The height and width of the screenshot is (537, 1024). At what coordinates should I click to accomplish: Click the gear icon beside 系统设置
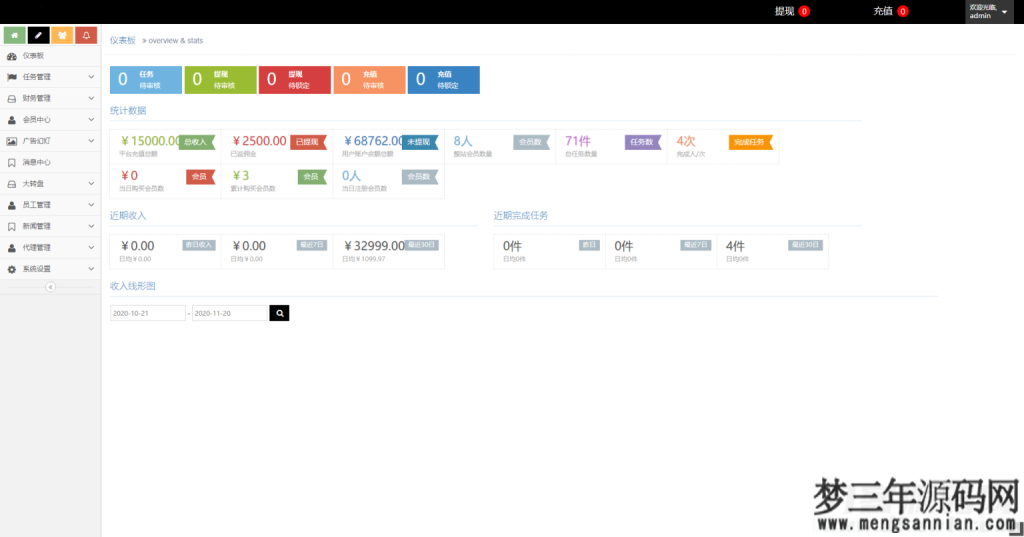point(12,269)
